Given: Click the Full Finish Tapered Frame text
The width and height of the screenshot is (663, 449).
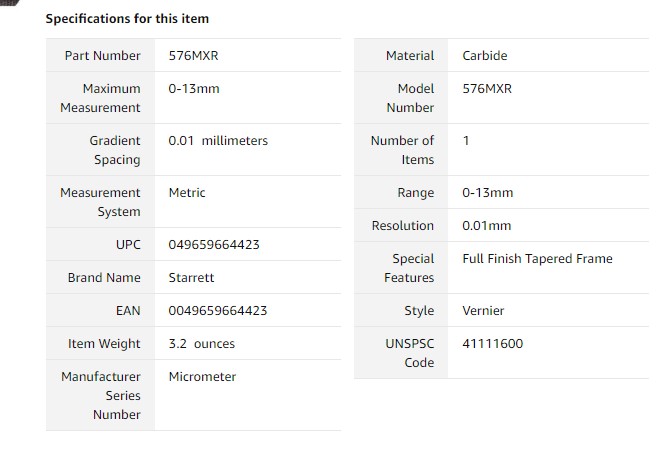Looking at the screenshot, I should 537,258.
